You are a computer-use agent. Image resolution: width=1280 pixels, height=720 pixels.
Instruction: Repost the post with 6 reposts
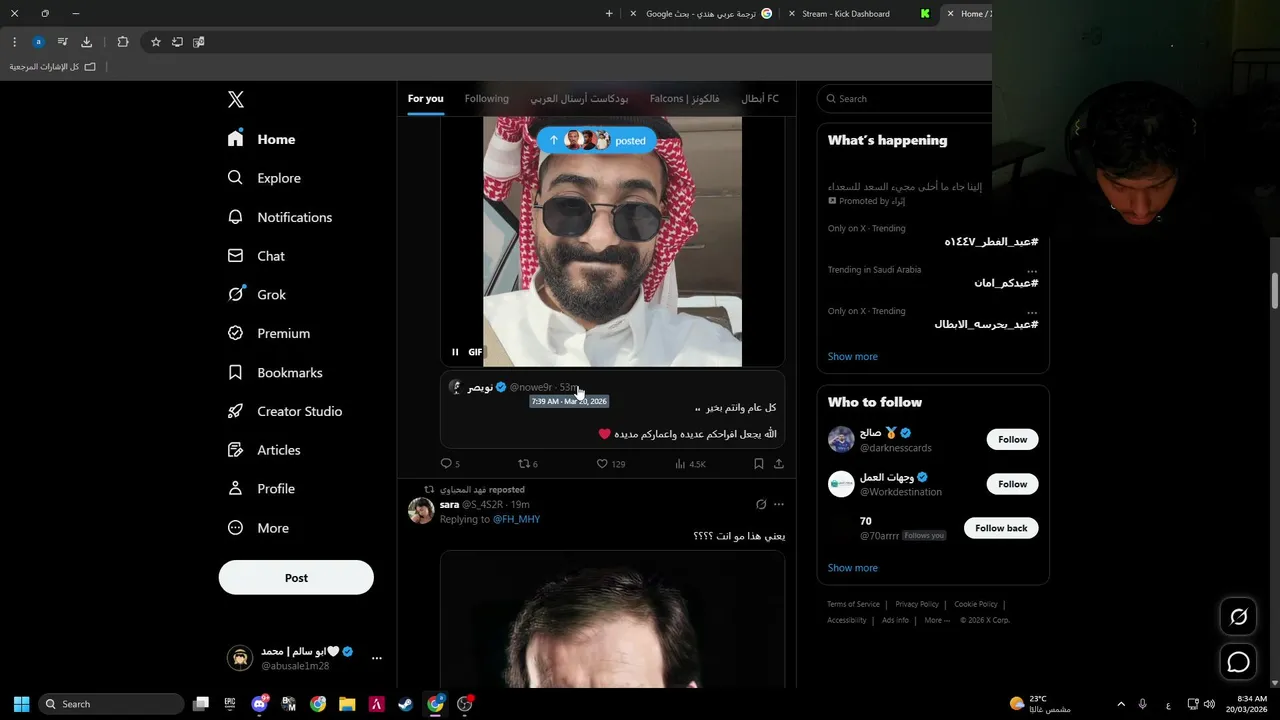pos(527,464)
